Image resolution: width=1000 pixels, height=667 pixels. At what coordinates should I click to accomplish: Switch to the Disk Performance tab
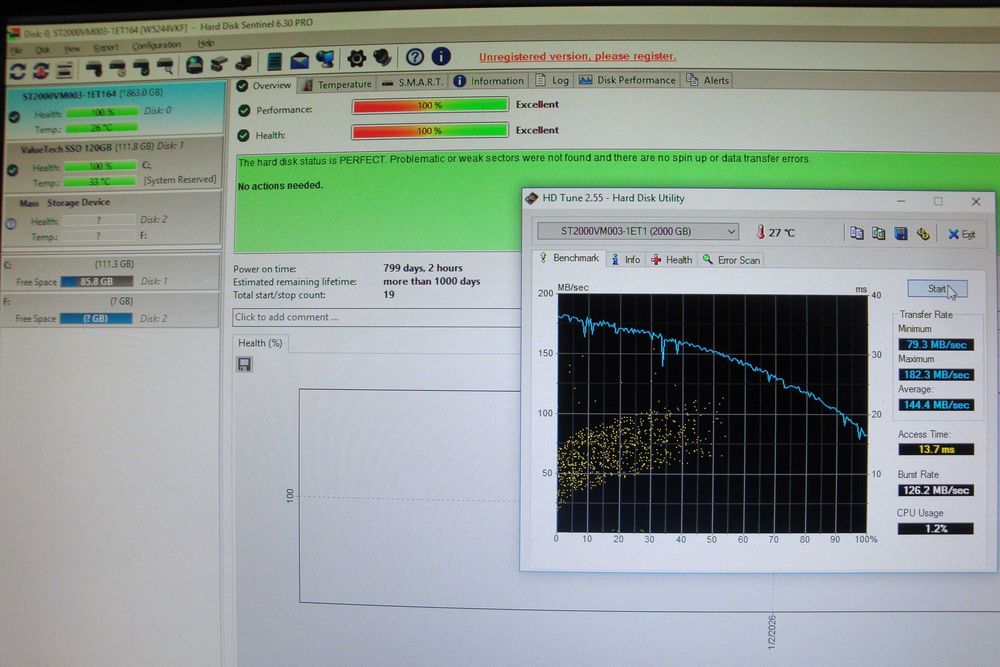pyautogui.click(x=628, y=80)
